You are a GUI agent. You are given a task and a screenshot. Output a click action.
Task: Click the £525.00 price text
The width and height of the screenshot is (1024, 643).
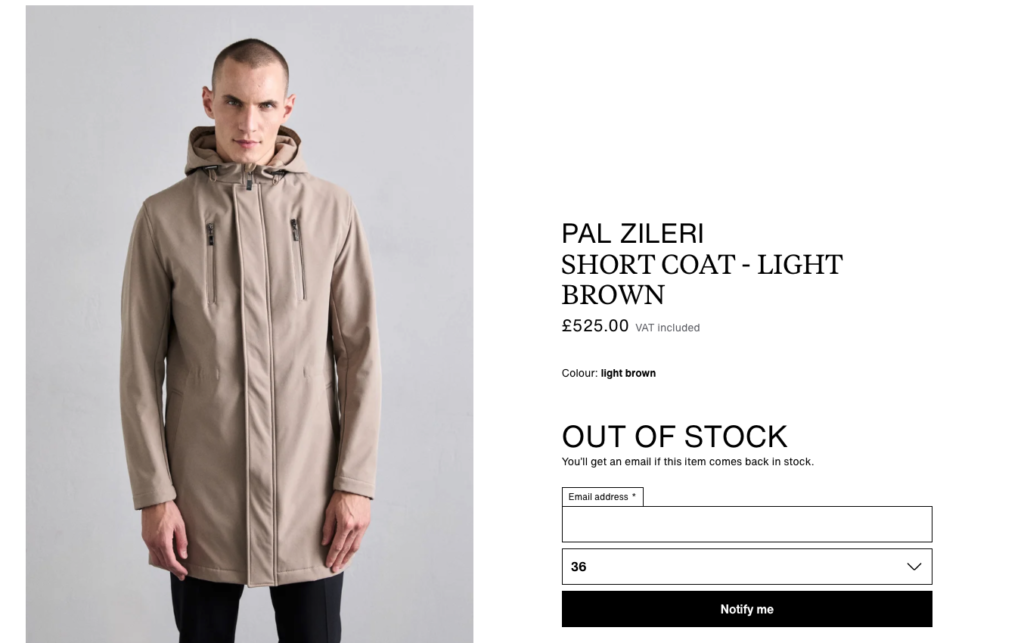(595, 325)
